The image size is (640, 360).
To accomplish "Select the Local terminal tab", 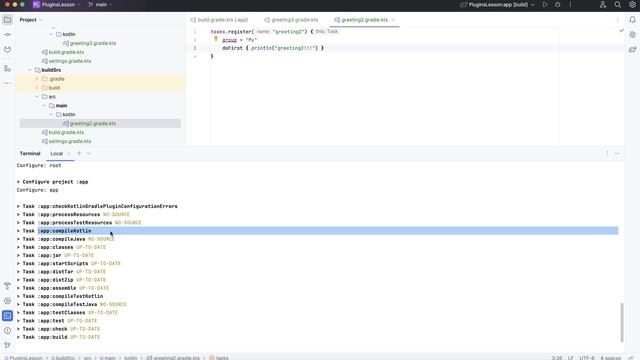I will (57, 153).
